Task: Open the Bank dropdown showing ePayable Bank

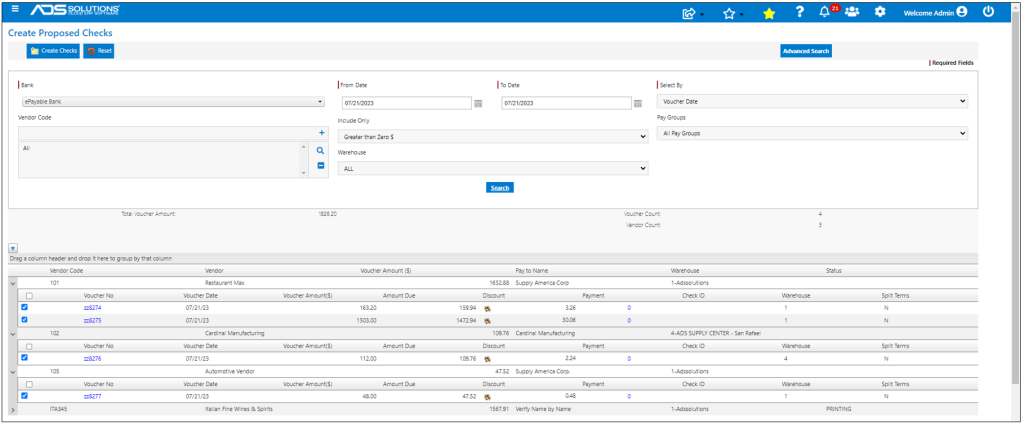Action: 172,101
